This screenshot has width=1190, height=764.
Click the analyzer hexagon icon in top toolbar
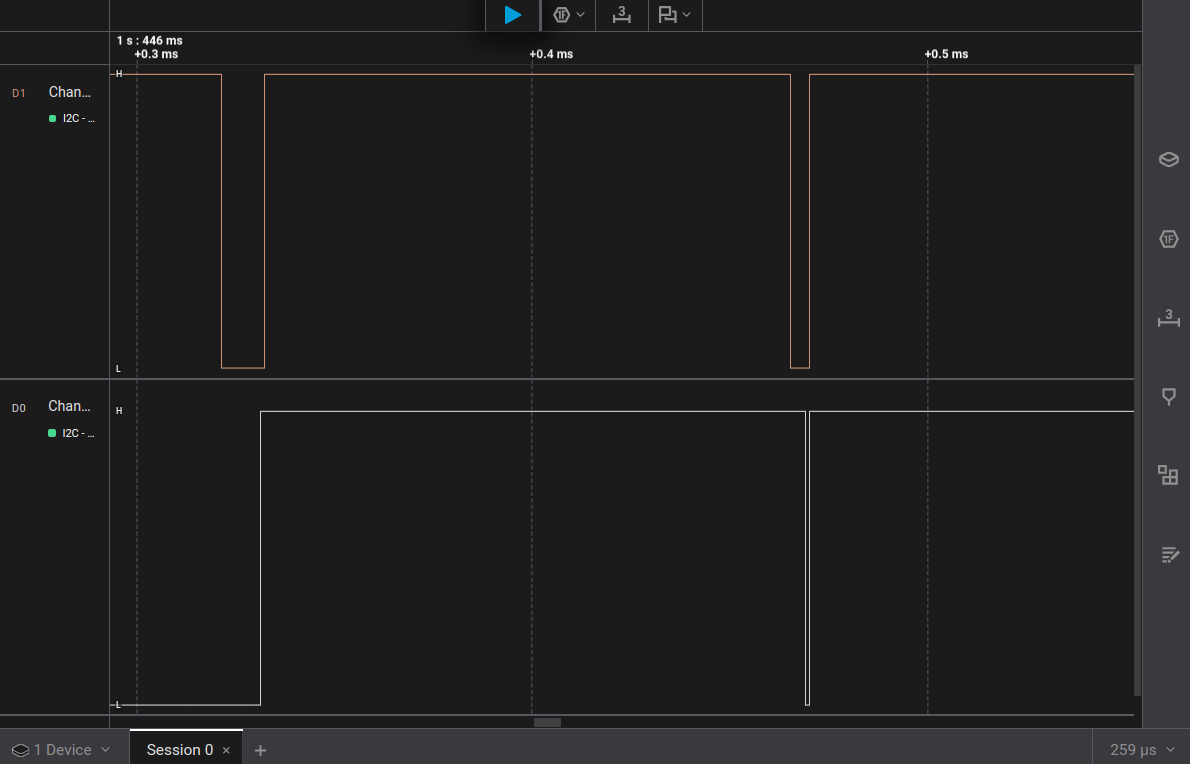click(x=562, y=15)
